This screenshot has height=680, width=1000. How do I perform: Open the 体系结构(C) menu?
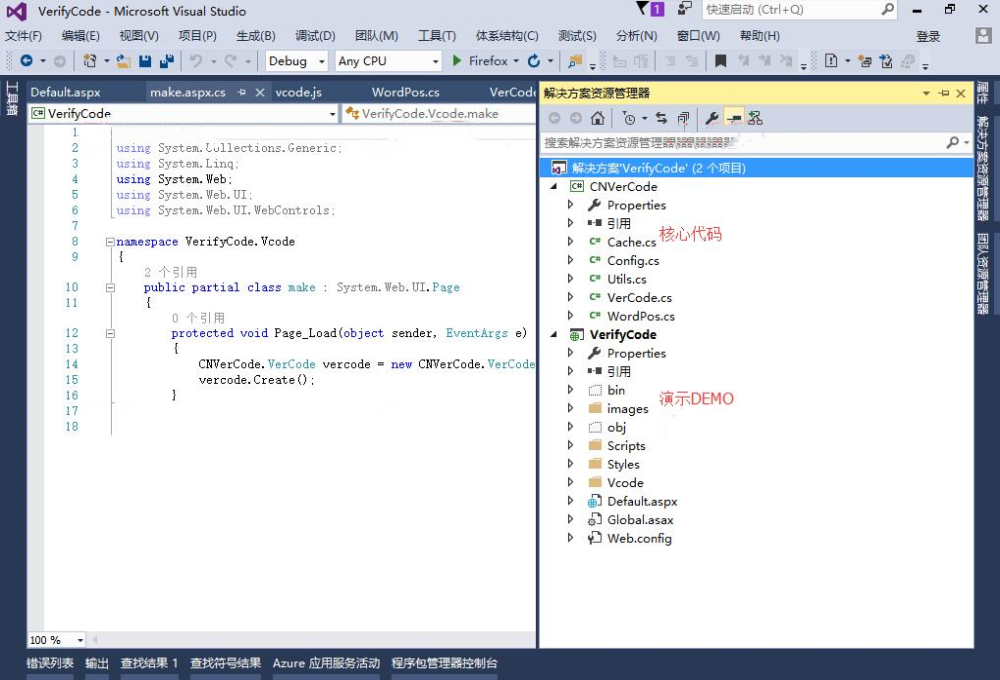coord(507,36)
